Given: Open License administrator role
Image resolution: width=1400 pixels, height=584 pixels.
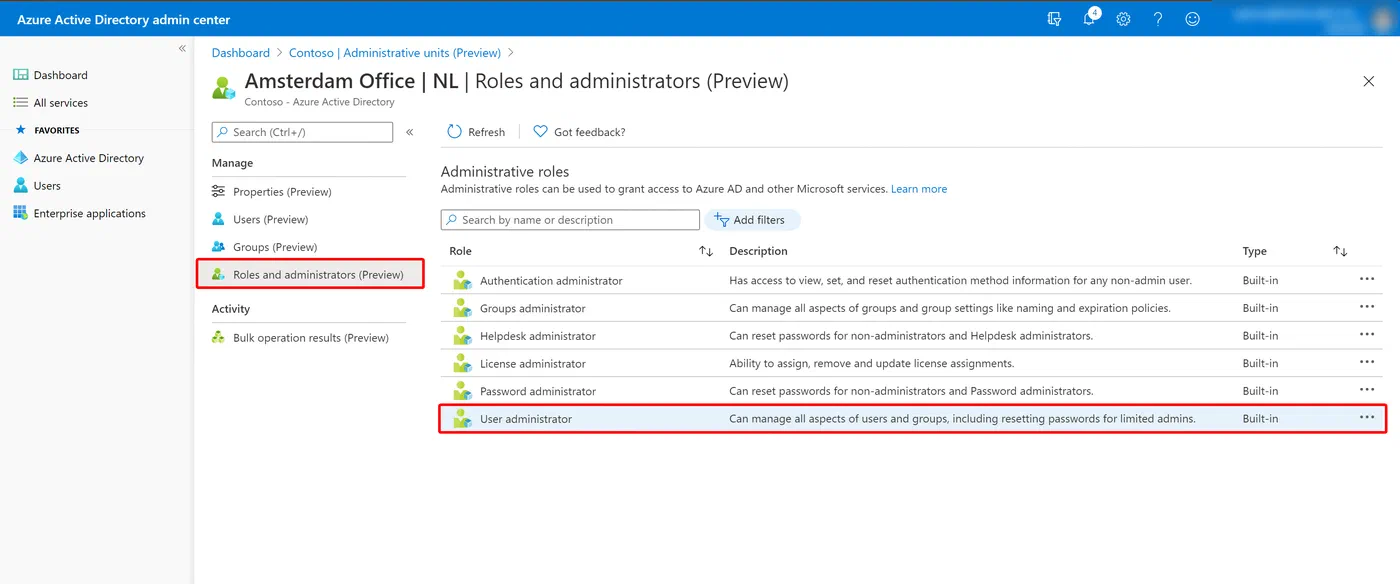Looking at the screenshot, I should tap(533, 364).
